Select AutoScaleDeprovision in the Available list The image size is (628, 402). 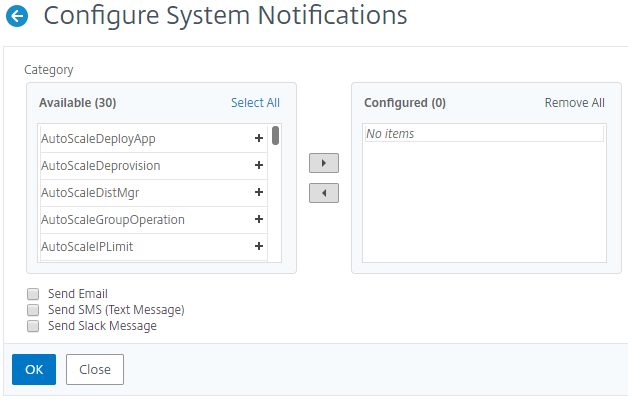pyautogui.click(x=153, y=166)
